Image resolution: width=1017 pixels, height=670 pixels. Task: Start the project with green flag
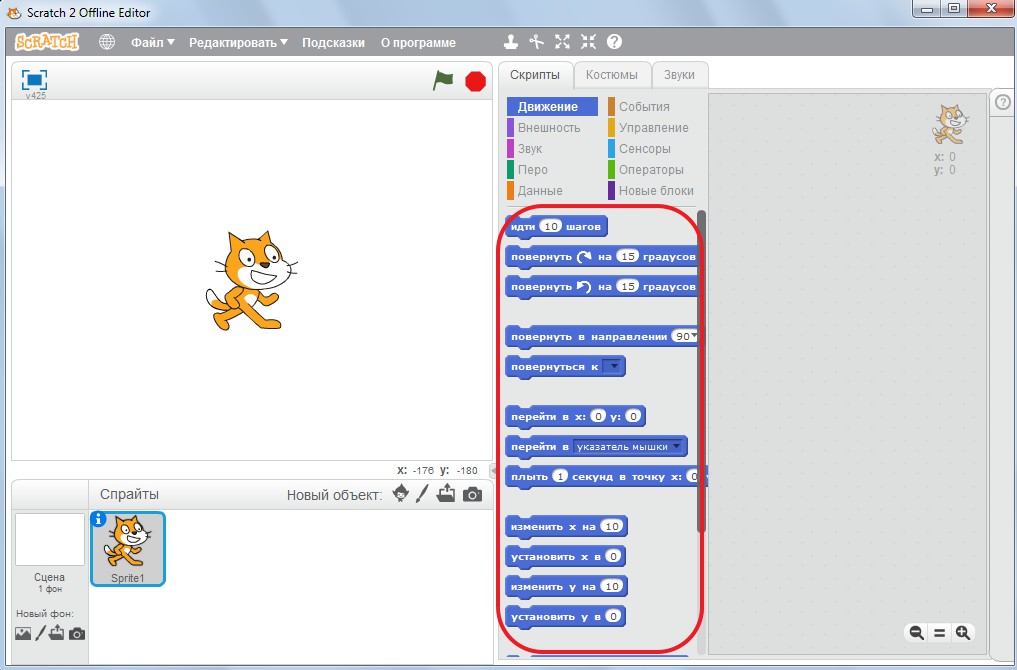point(443,81)
